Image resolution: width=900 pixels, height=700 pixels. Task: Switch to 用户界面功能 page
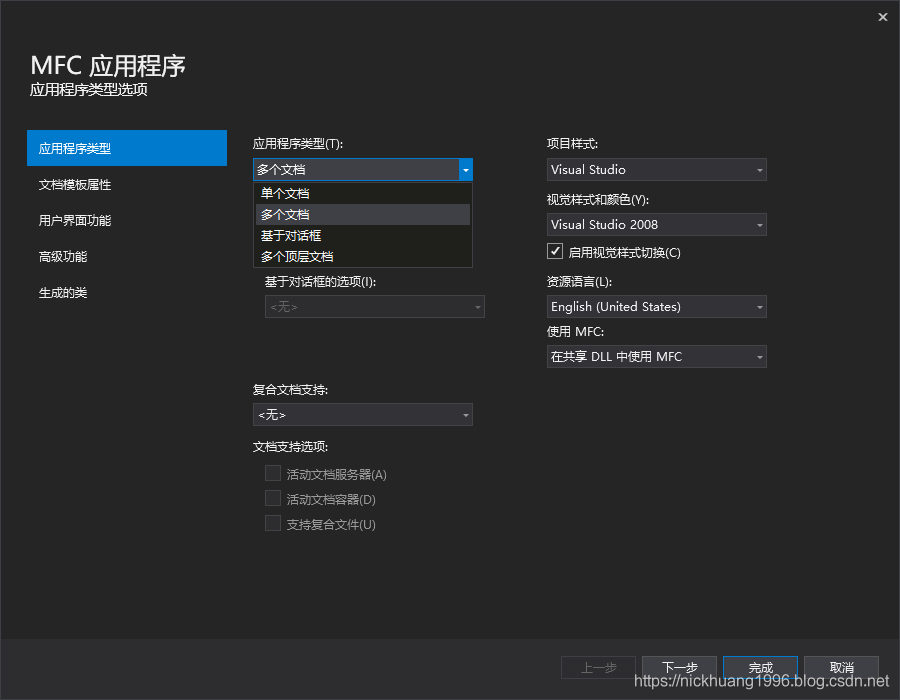(x=127, y=220)
